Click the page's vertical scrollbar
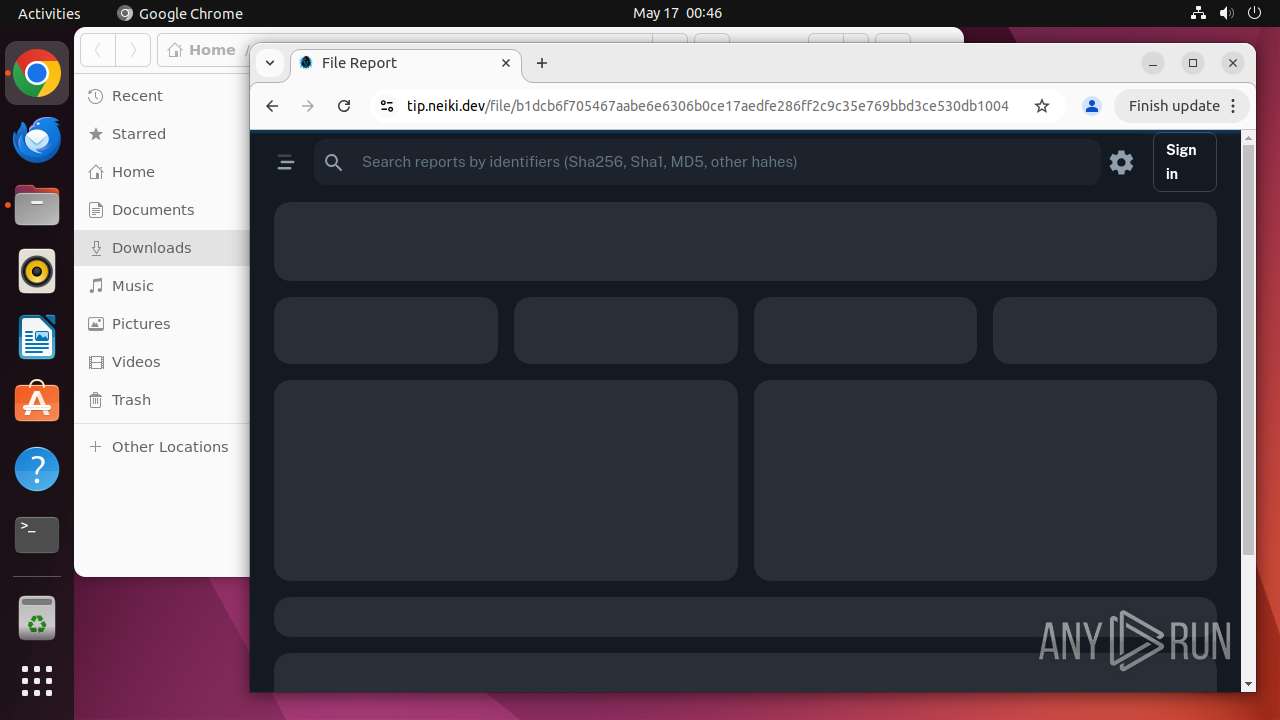This screenshot has width=1280, height=720. [x=1248, y=350]
